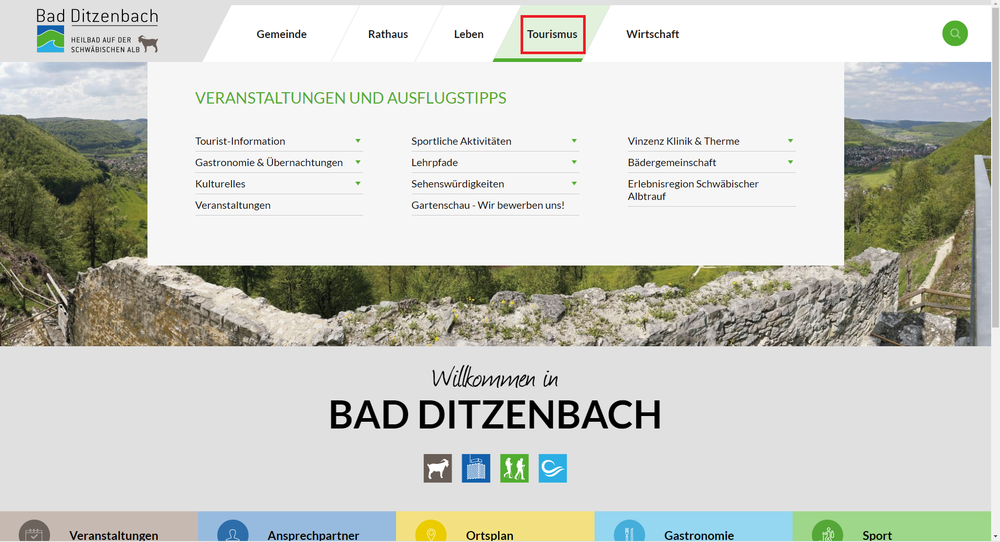
Task: Expand the Tourist-Information submenu arrow
Action: click(358, 141)
